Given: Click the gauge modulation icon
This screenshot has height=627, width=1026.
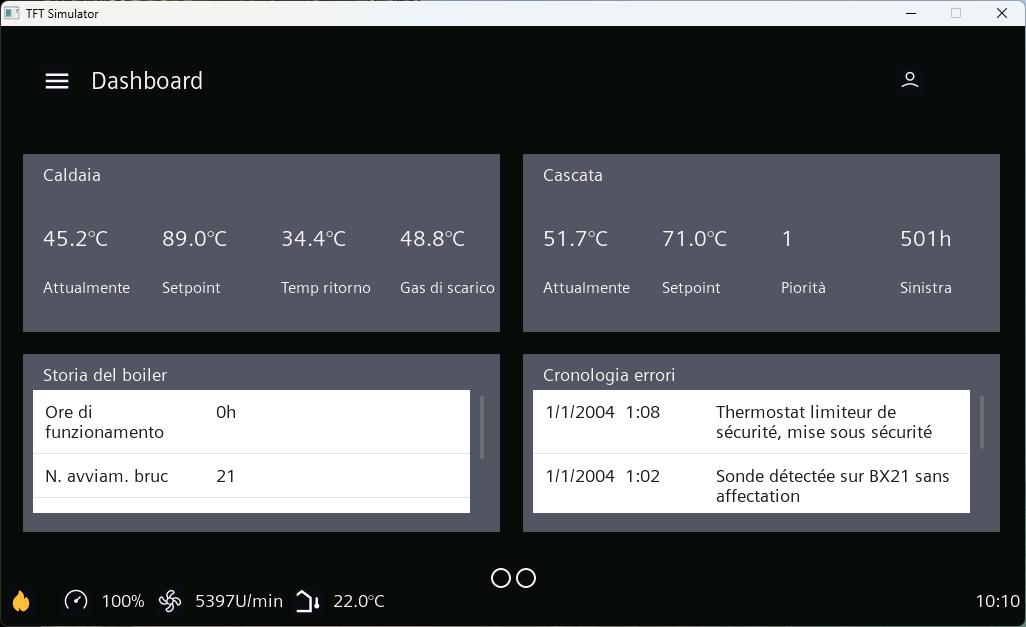Looking at the screenshot, I should [76, 600].
